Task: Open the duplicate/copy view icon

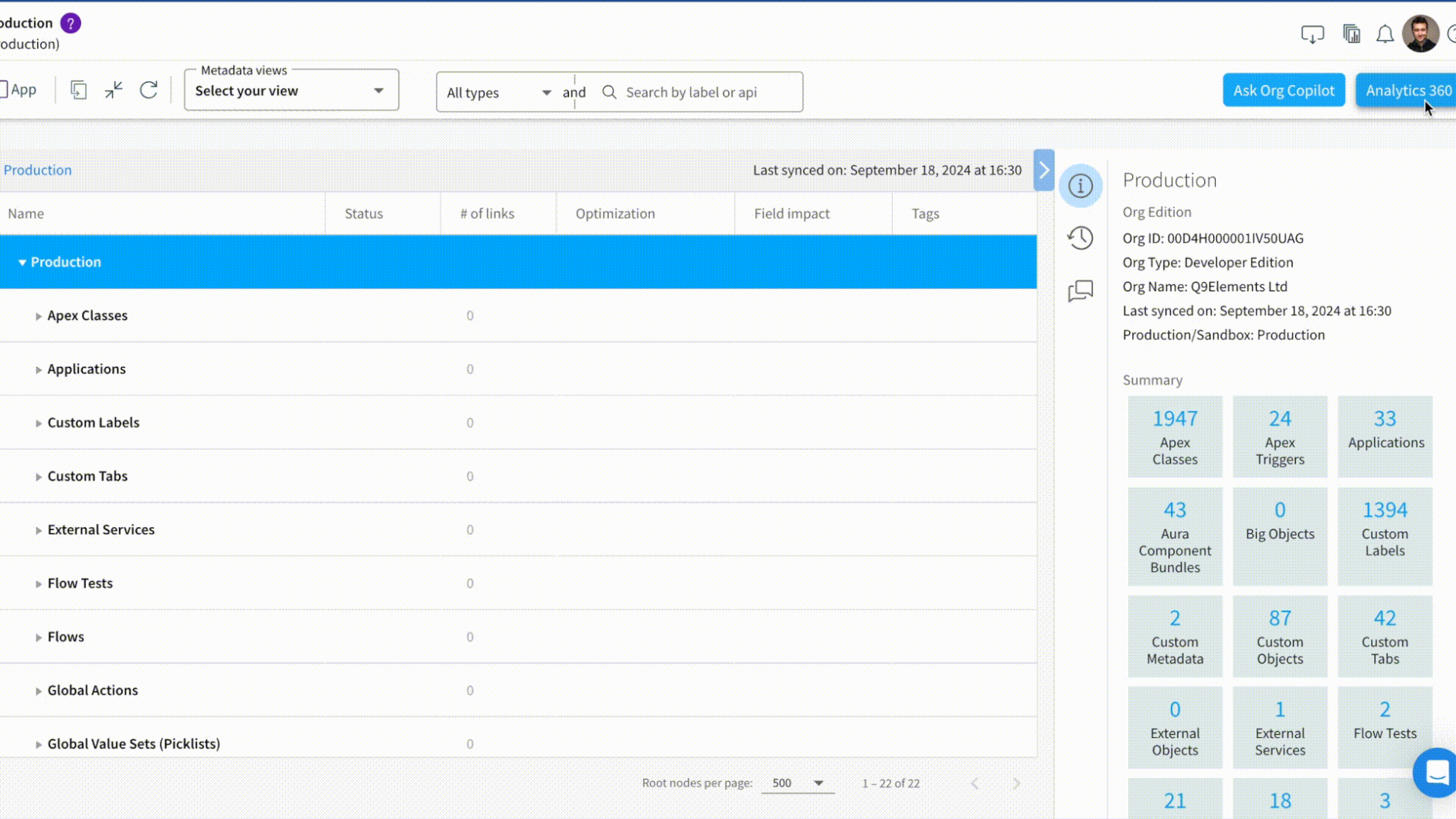Action: pyautogui.click(x=78, y=90)
